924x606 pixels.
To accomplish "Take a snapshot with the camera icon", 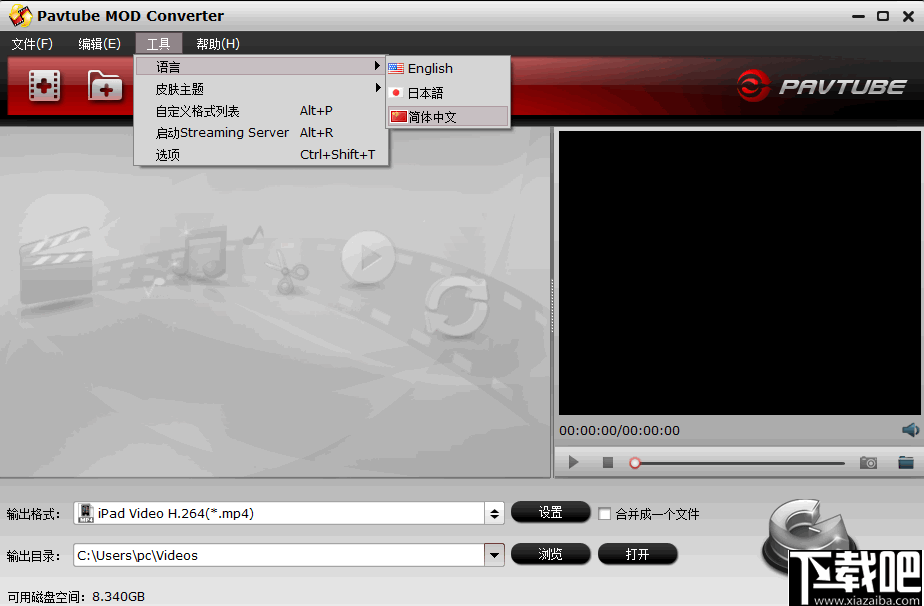I will (868, 462).
